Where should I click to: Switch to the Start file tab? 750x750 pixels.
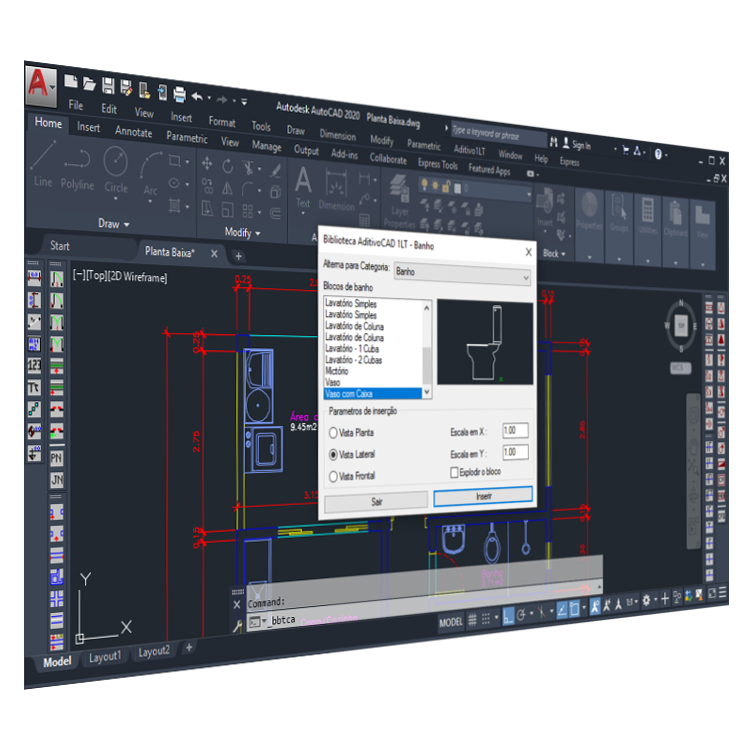coord(60,246)
